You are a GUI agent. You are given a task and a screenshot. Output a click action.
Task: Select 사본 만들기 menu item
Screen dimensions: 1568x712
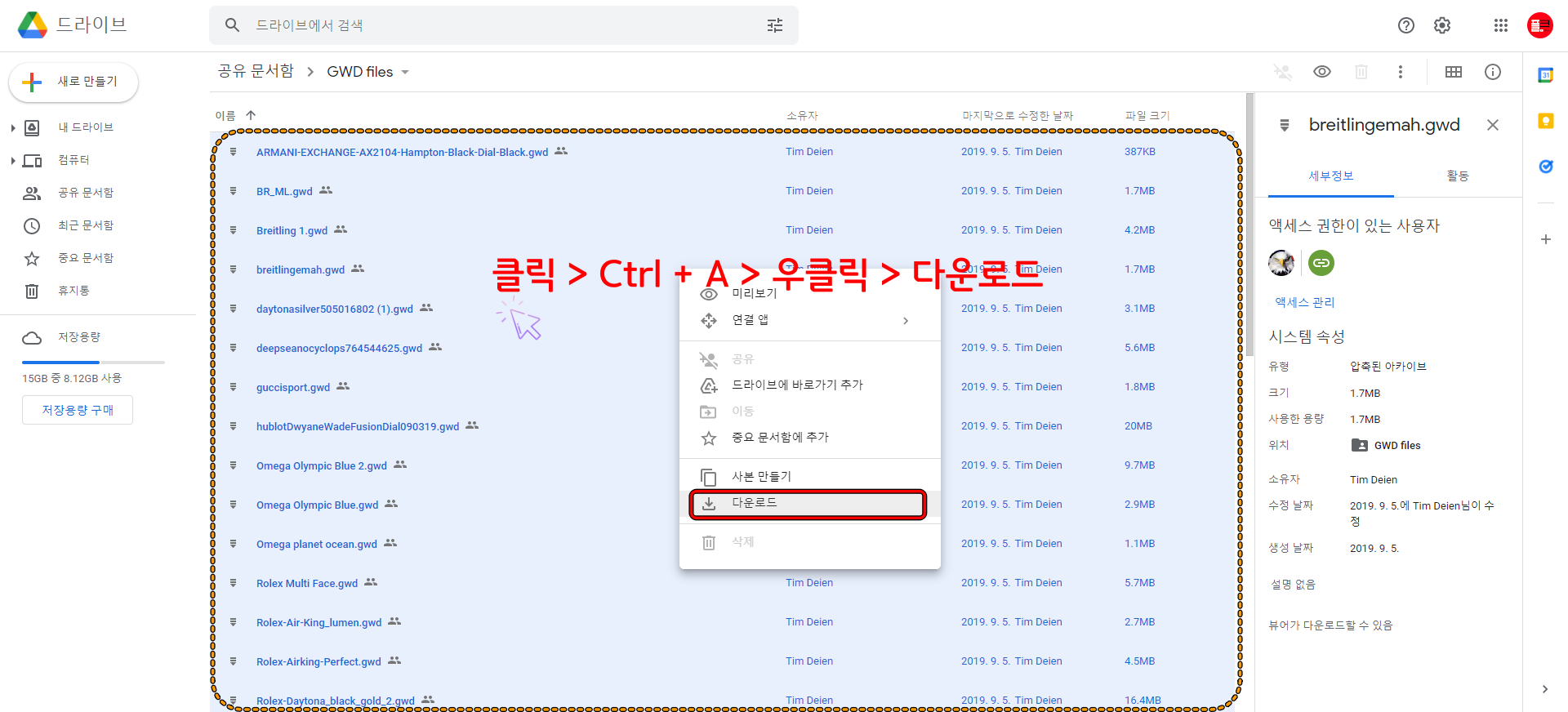(x=810, y=477)
